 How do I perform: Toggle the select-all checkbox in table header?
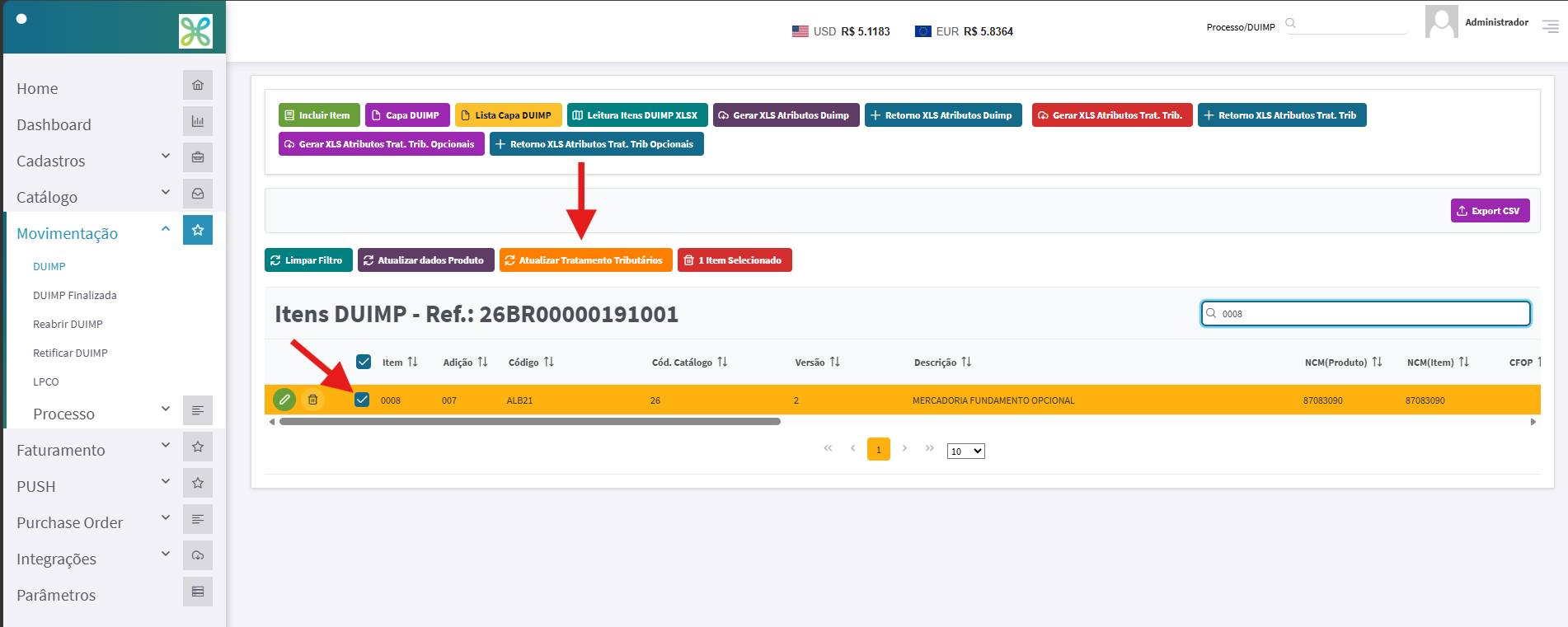tap(364, 362)
